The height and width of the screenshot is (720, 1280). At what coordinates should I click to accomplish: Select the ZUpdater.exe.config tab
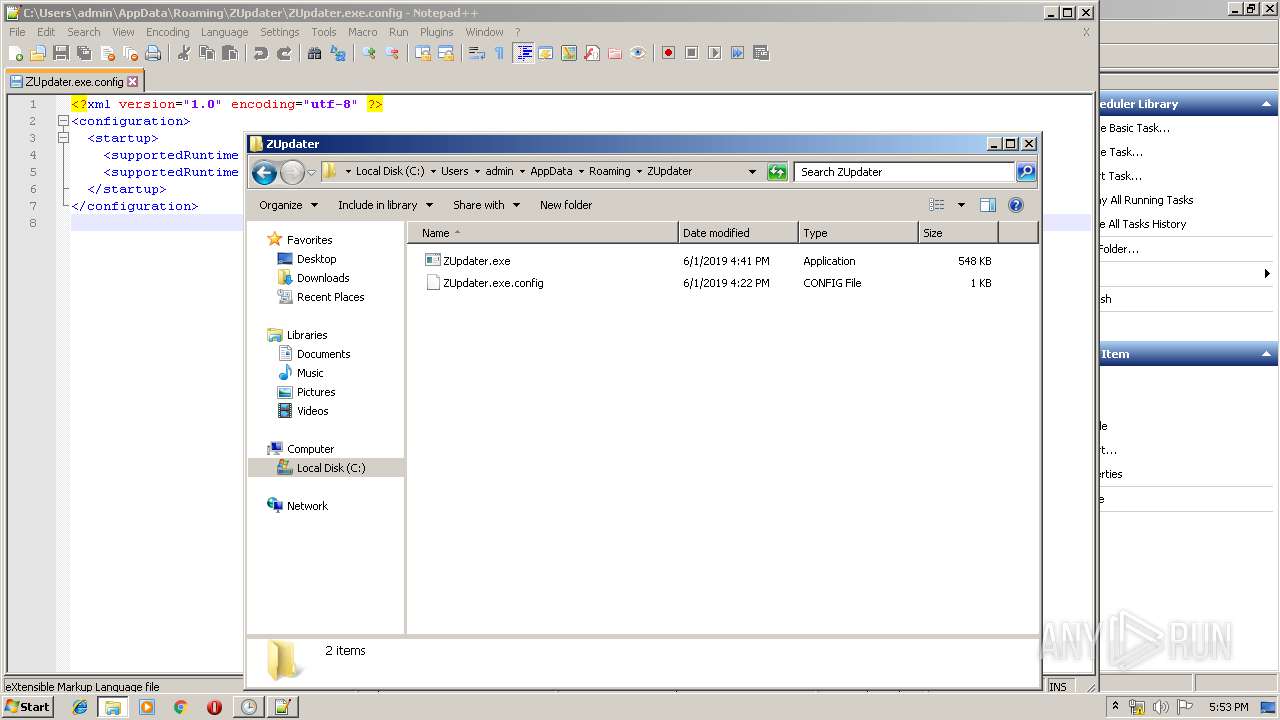[x=74, y=82]
